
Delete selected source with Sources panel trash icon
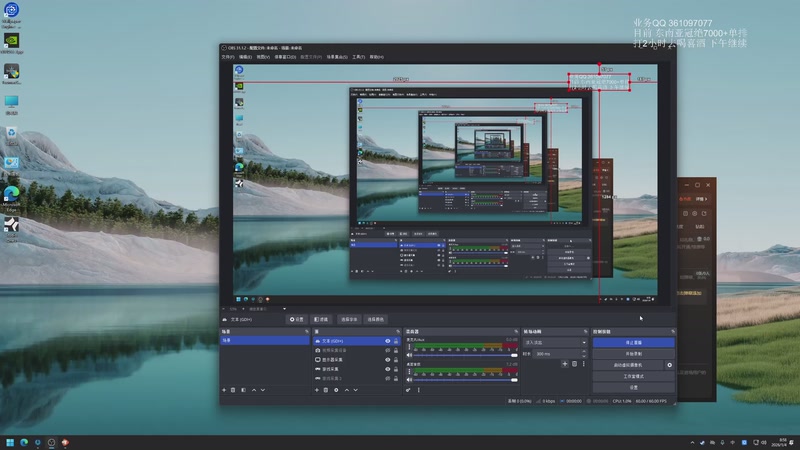326,390
